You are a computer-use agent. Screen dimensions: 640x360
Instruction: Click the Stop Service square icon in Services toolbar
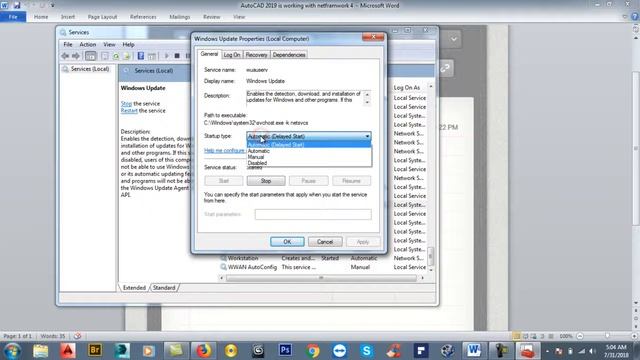click(177, 56)
